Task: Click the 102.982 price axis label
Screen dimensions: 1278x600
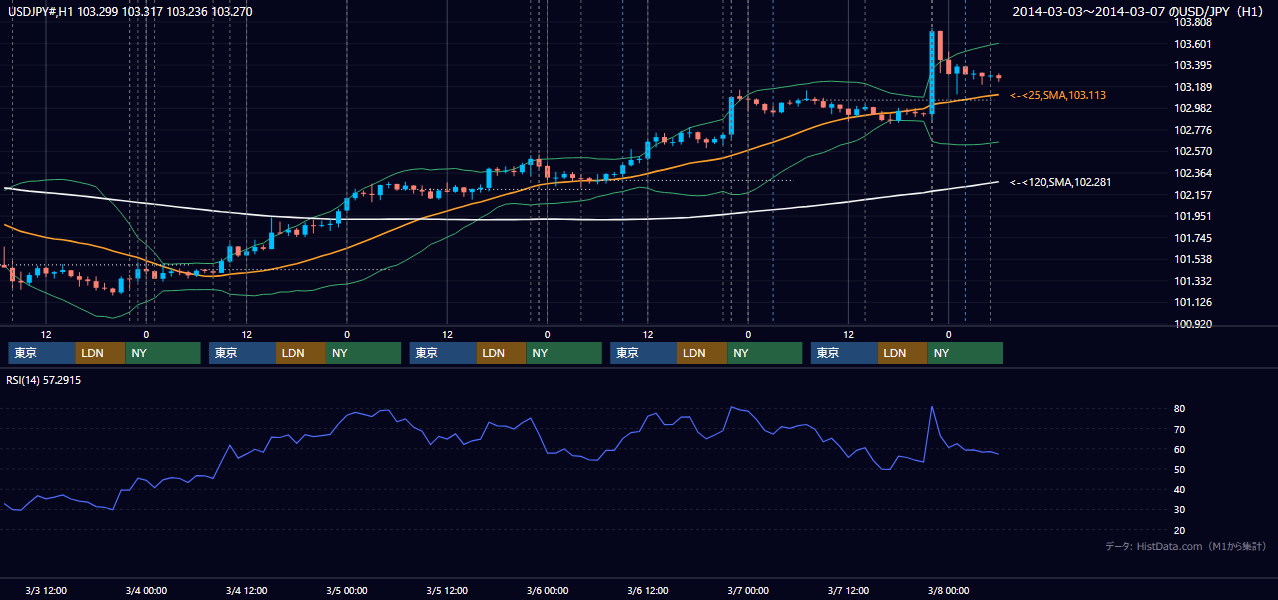Action: (1192, 109)
